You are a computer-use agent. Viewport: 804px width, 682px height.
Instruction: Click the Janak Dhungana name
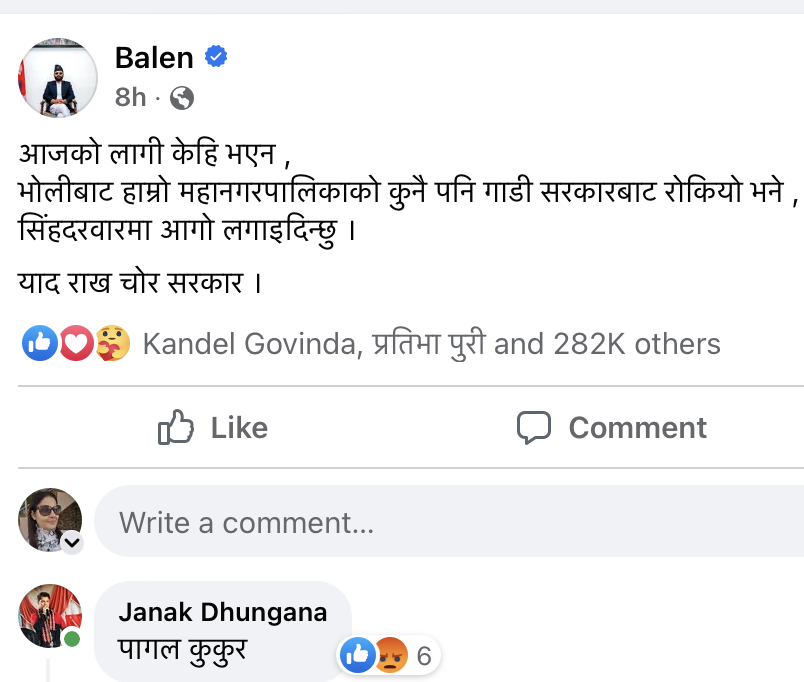click(x=222, y=612)
